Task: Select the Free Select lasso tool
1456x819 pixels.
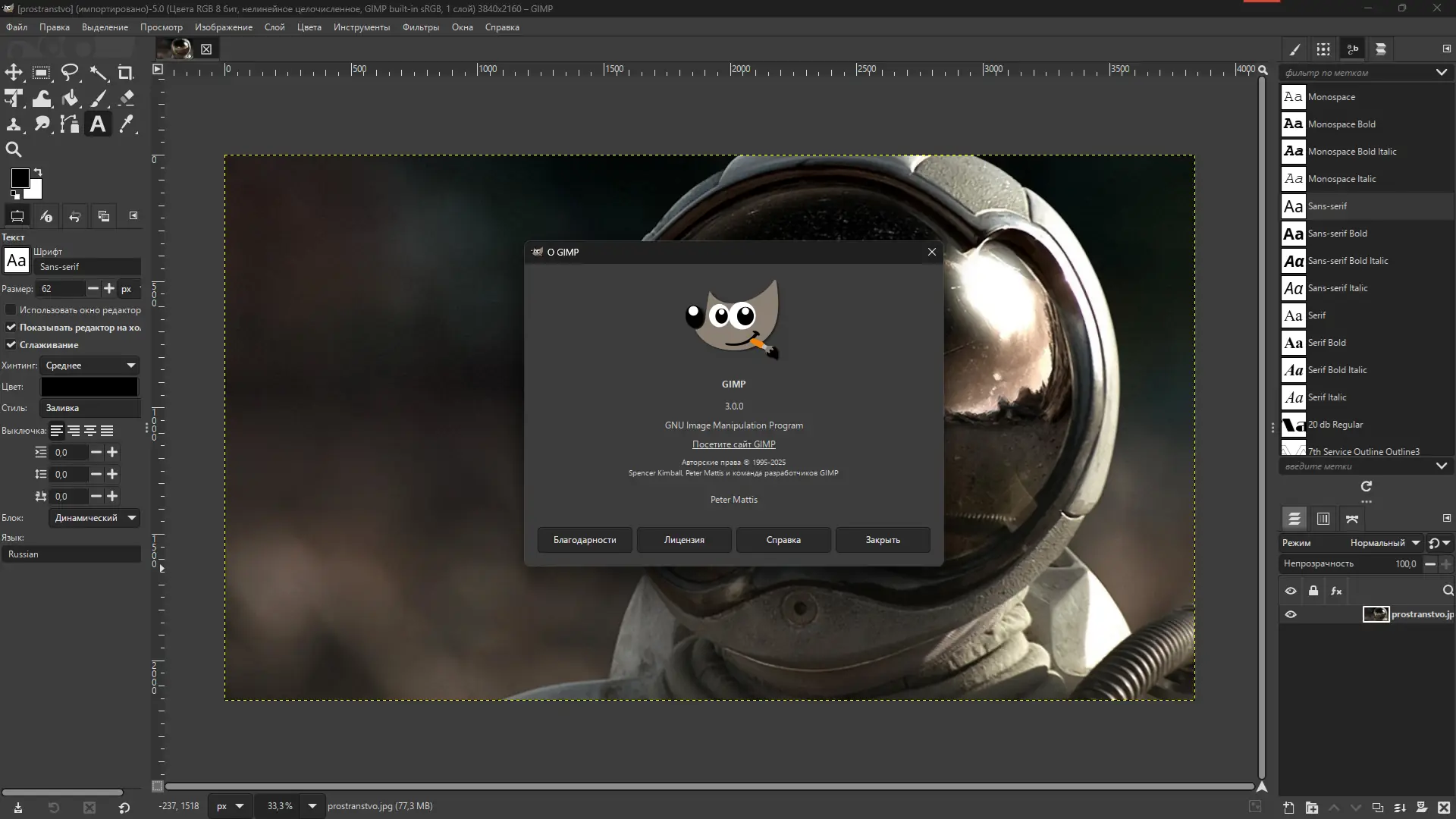Action: tap(70, 73)
